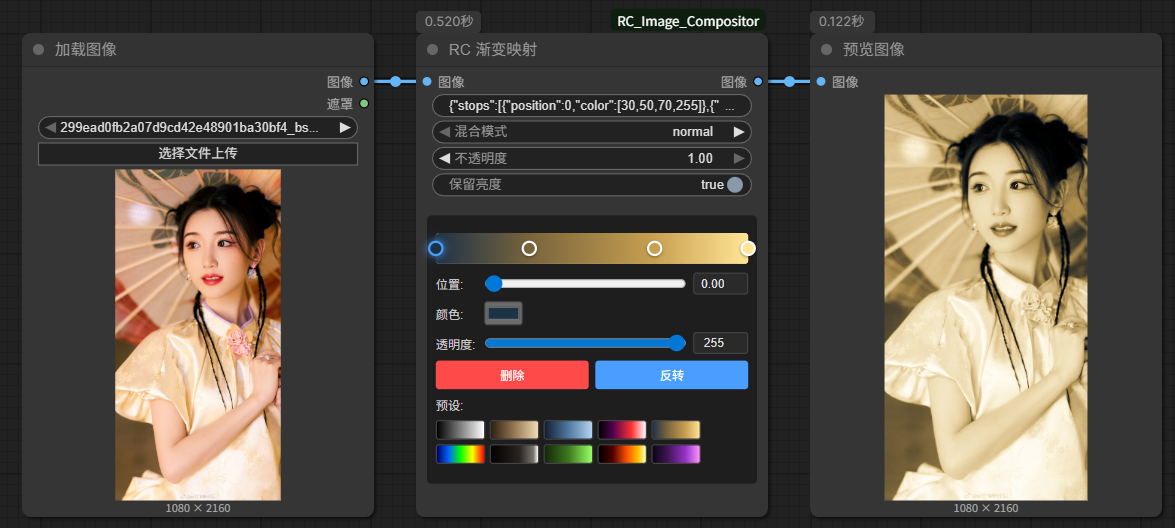1175x528 pixels.
Task: Click the 图像 output port of 加载图像 node
Action: coord(364,82)
